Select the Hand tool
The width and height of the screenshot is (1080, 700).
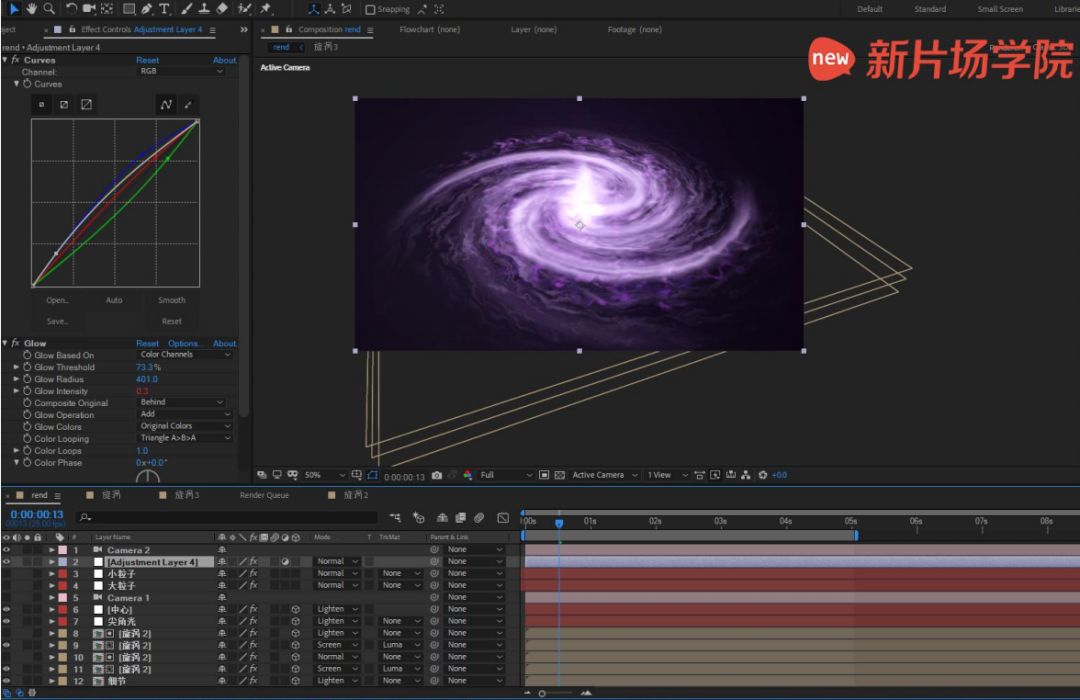[31, 9]
